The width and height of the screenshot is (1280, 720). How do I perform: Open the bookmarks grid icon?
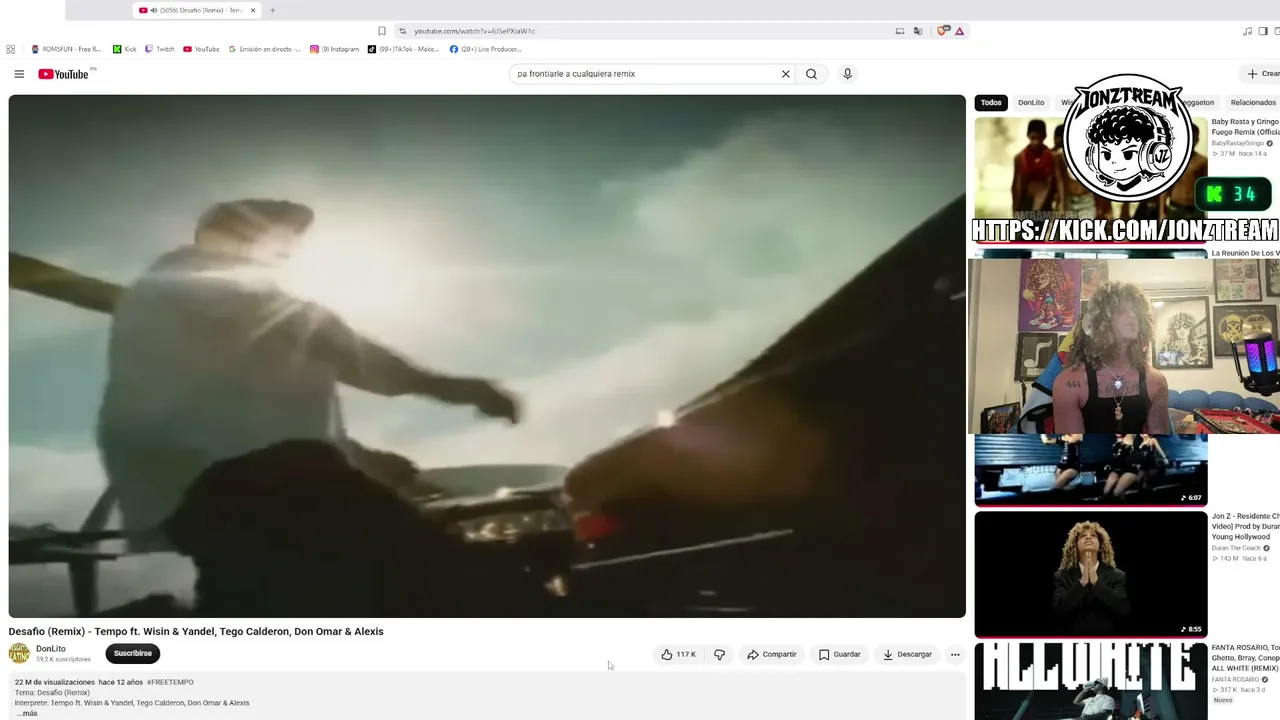[11, 49]
